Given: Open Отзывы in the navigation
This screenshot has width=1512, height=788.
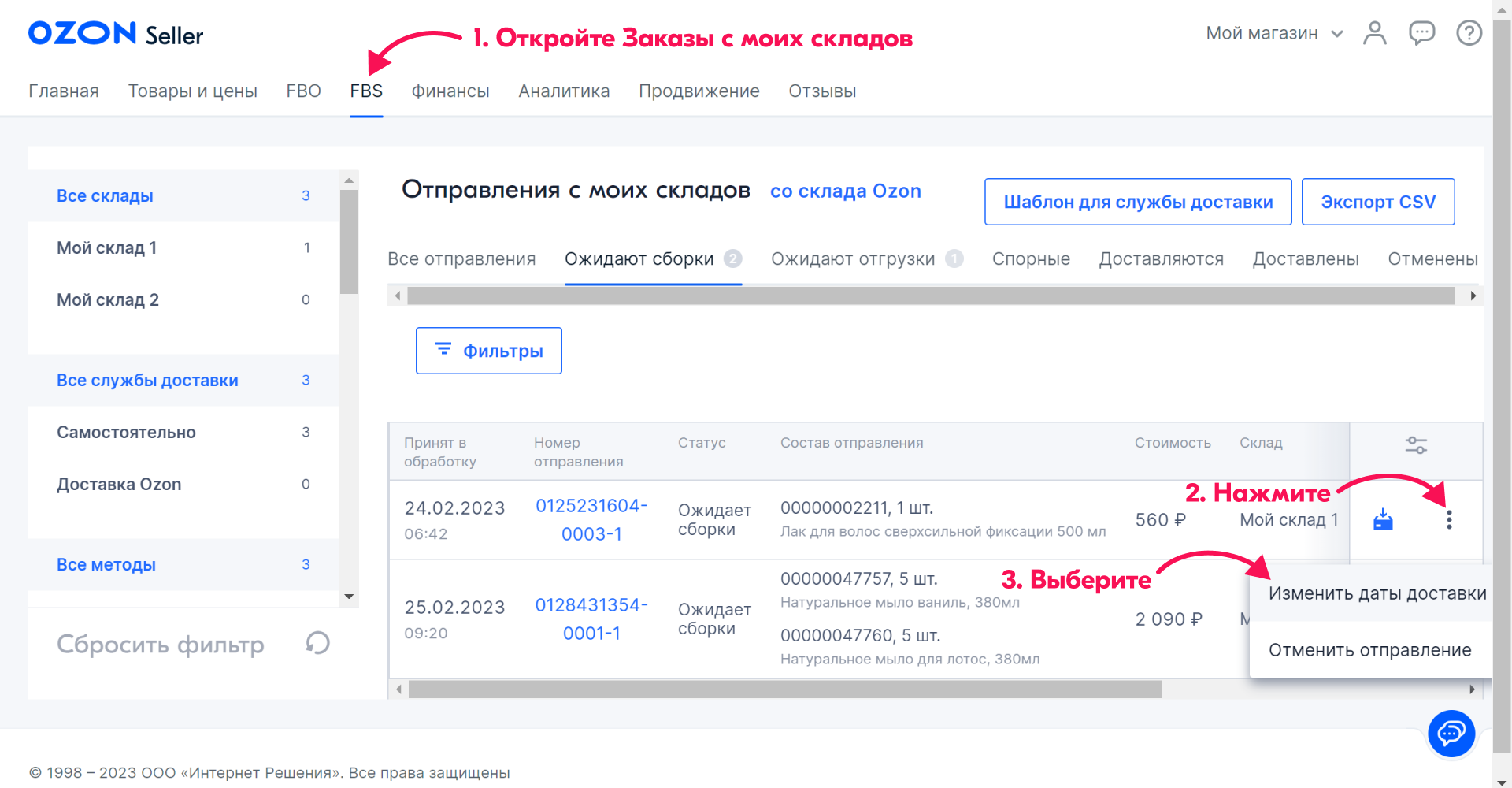Looking at the screenshot, I should [823, 91].
